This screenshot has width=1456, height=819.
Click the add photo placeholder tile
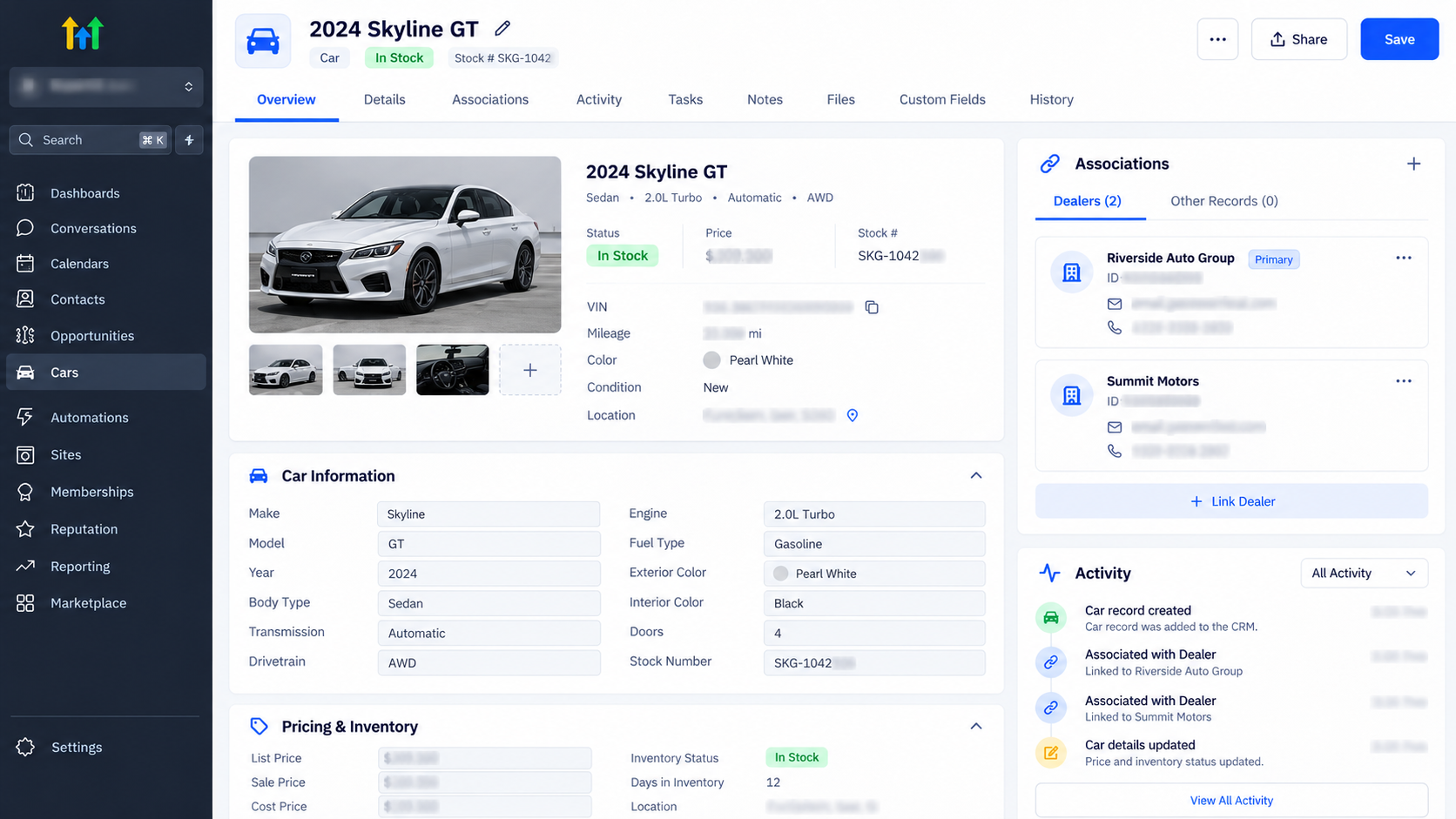tap(529, 370)
